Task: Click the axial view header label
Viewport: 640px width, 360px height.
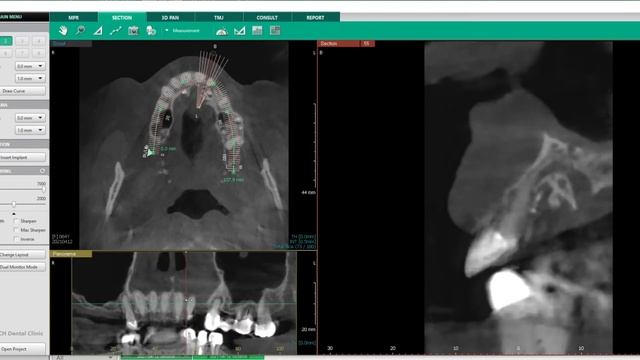Action: (x=71, y=43)
